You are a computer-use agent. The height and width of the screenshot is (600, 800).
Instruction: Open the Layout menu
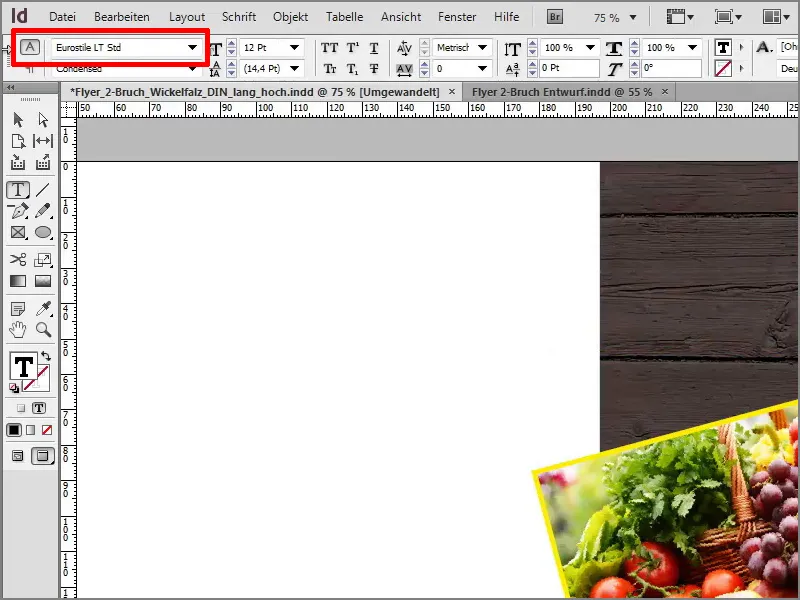coord(187,17)
